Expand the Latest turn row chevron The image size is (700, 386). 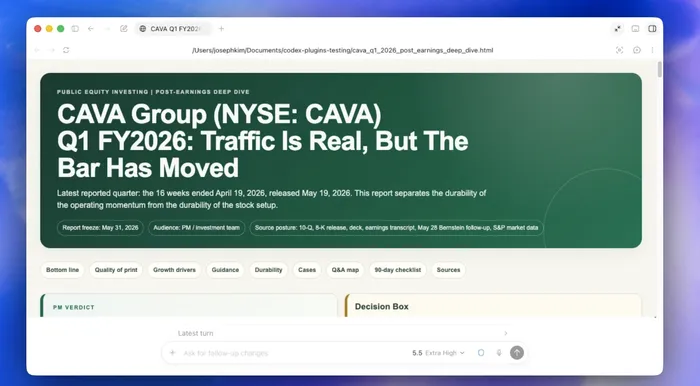pyautogui.click(x=505, y=333)
